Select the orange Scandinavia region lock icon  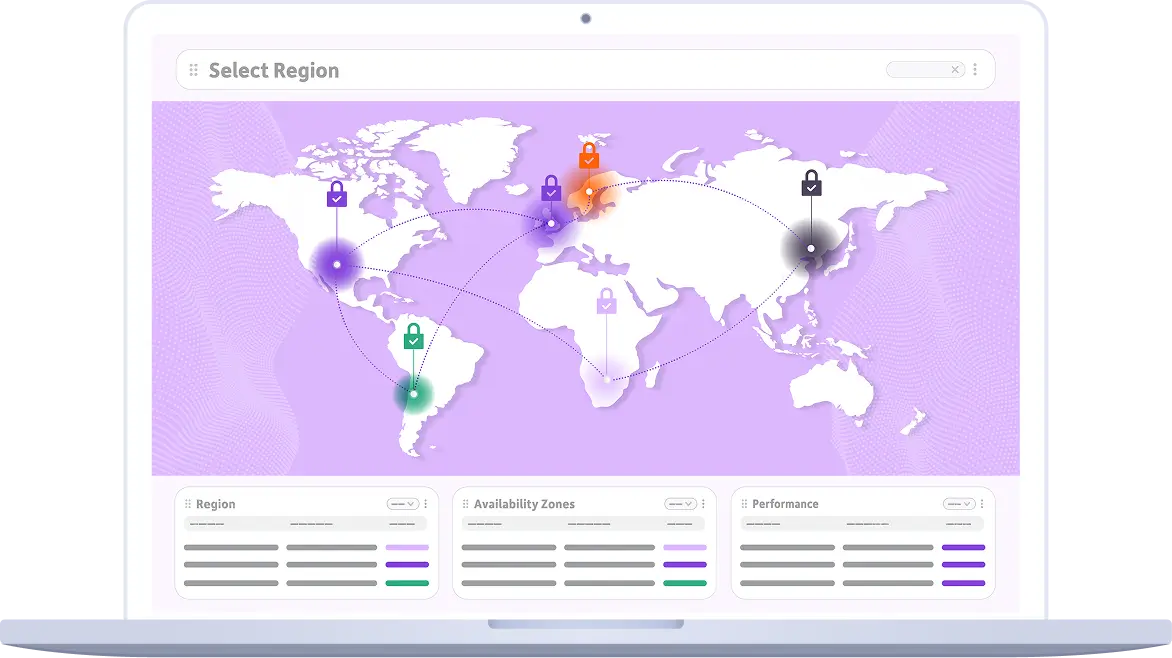(x=590, y=156)
